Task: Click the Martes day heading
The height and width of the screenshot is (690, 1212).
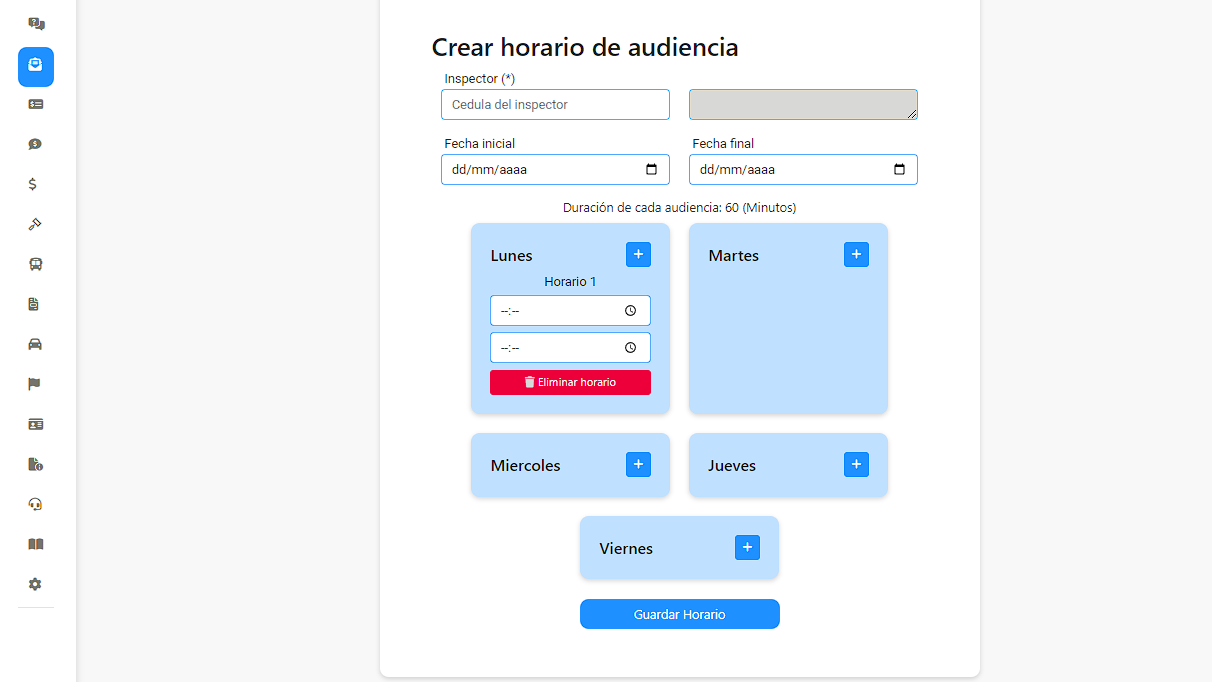Action: click(x=734, y=256)
